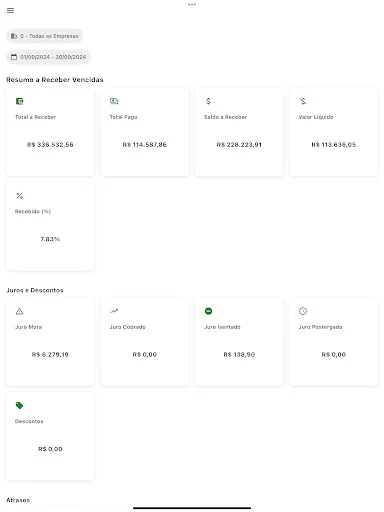Click the Juro Isentado minus-circle icon
The image size is (384, 512).
(208, 311)
